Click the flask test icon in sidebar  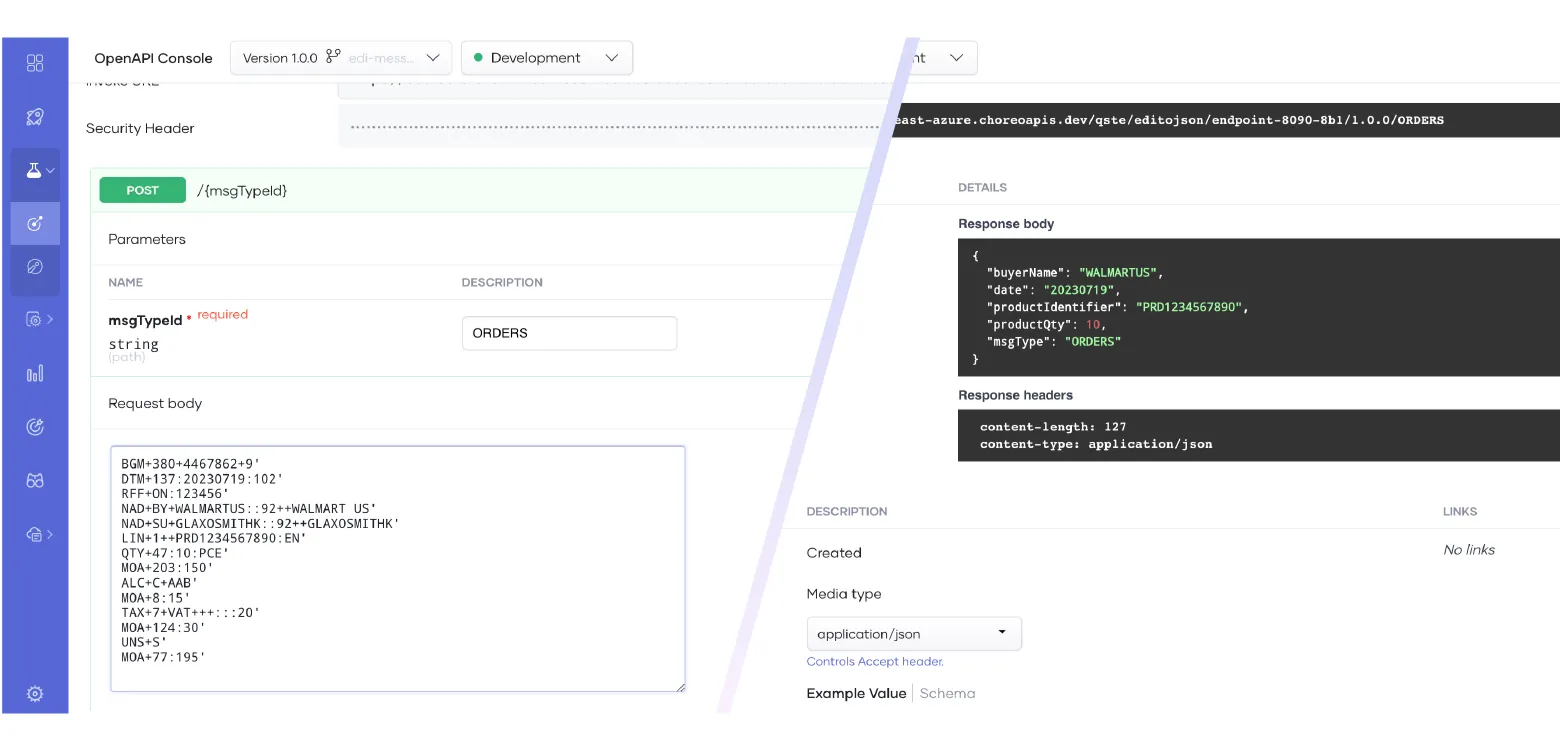pyautogui.click(x=35, y=171)
